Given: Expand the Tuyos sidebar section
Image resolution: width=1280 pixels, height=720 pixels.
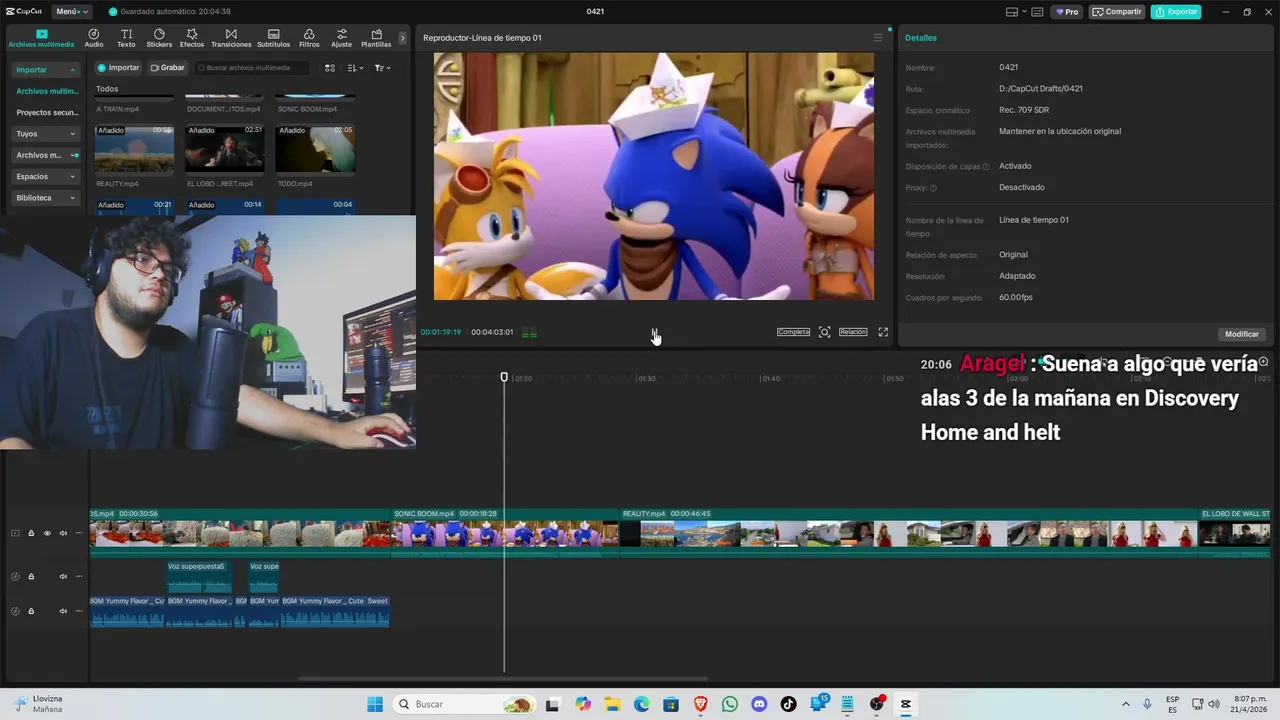Looking at the screenshot, I should point(45,134).
